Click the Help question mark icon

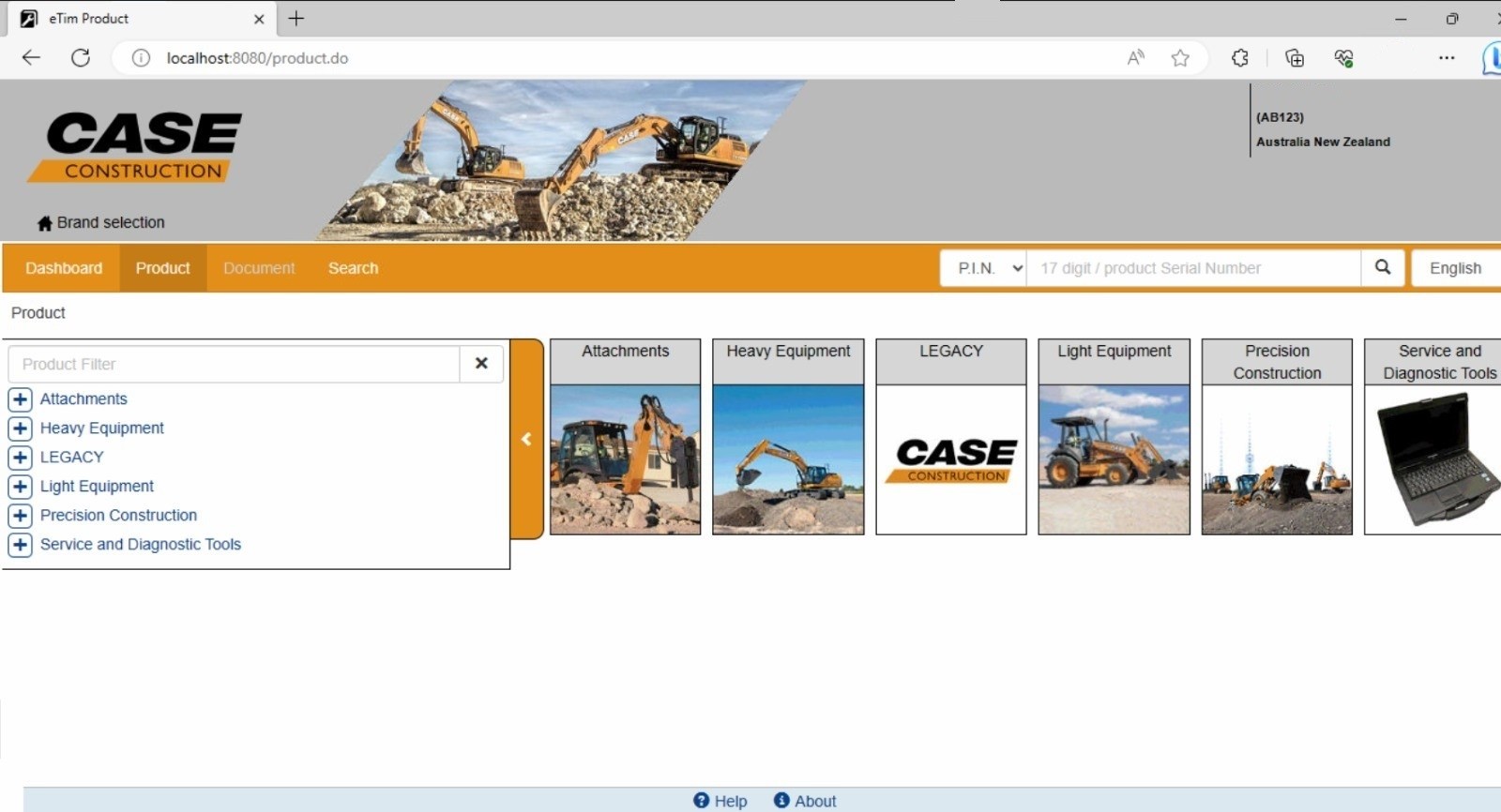point(701,800)
